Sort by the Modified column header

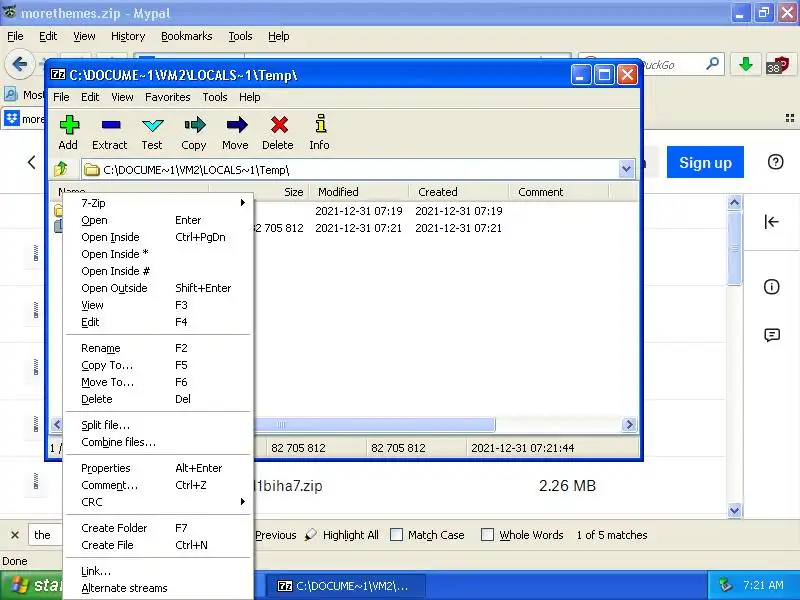359,192
